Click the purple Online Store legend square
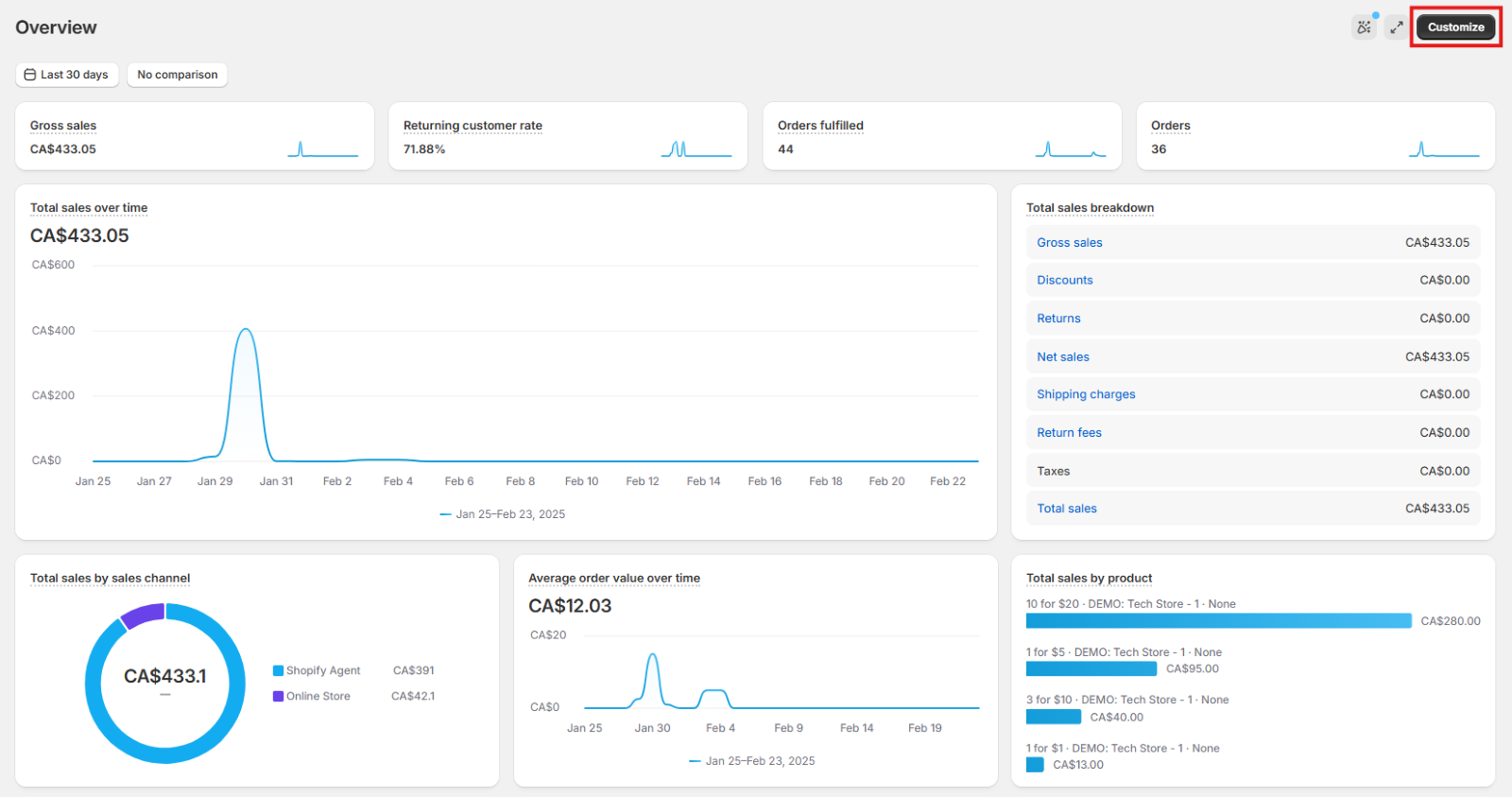The image size is (1512, 797). [279, 696]
